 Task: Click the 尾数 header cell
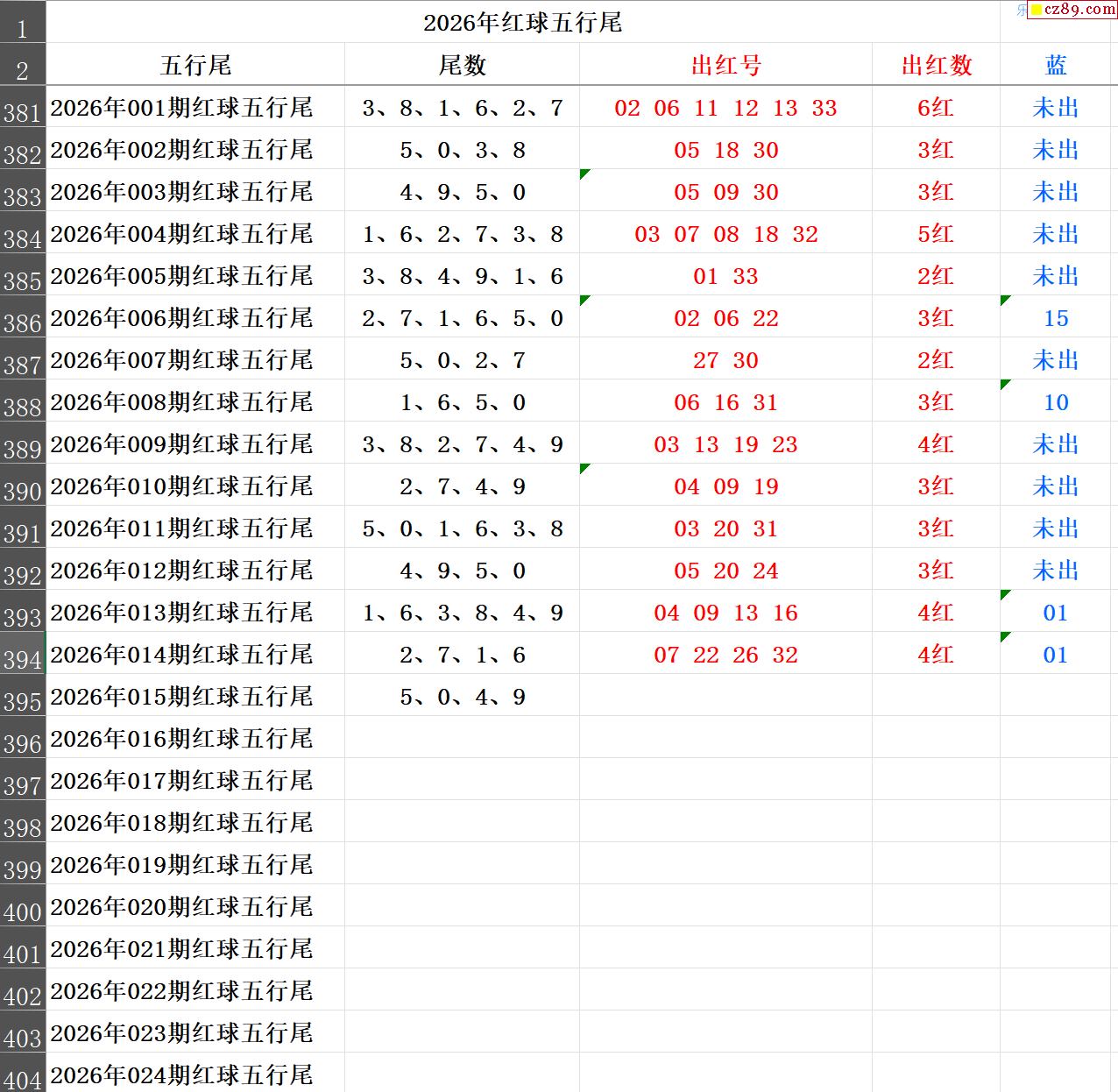coord(462,66)
